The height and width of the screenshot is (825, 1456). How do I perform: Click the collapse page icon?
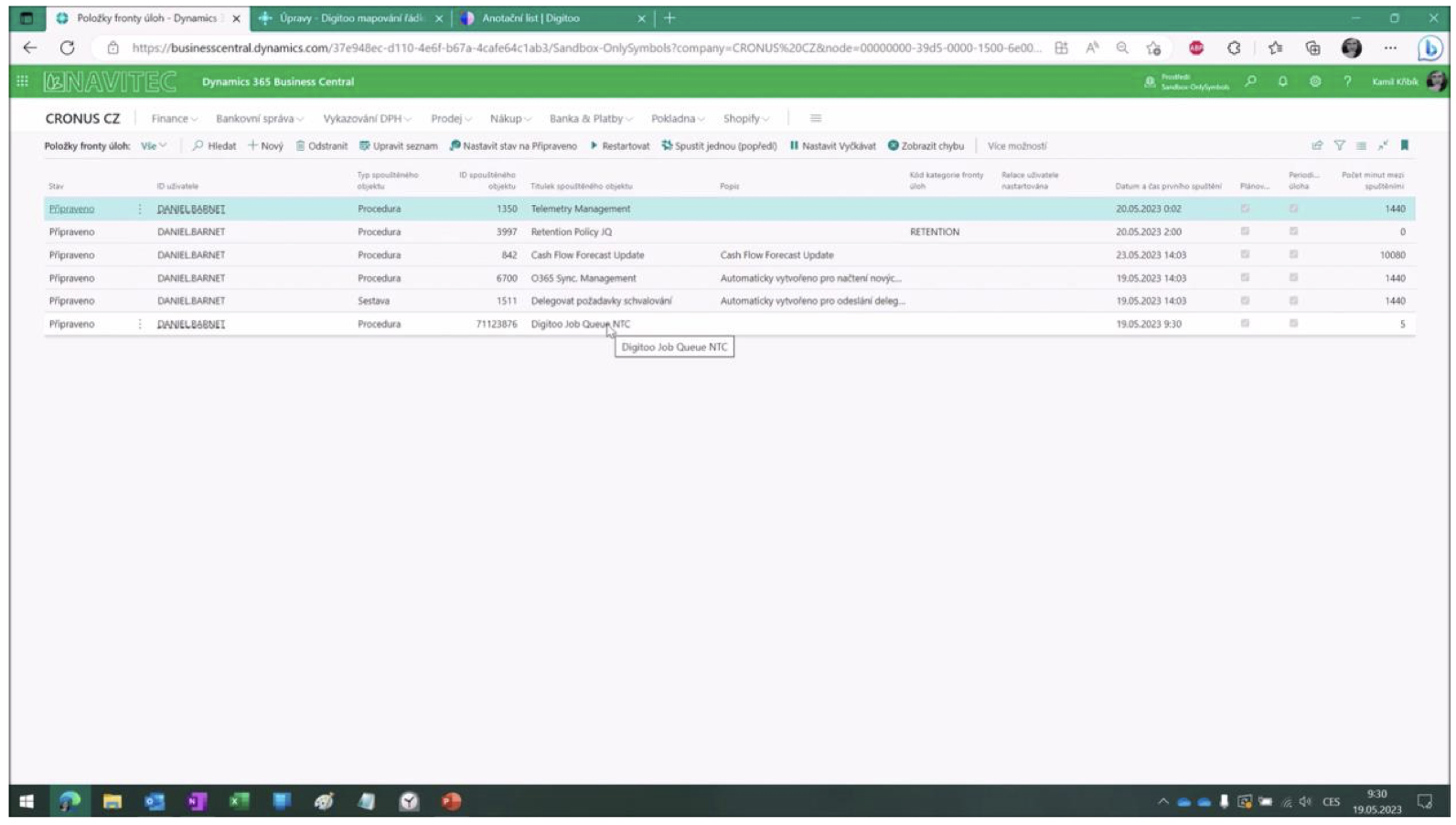[x=1383, y=145]
